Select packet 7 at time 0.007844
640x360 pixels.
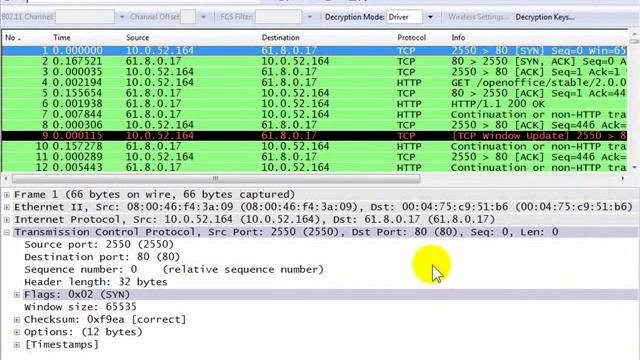[x=314, y=114]
